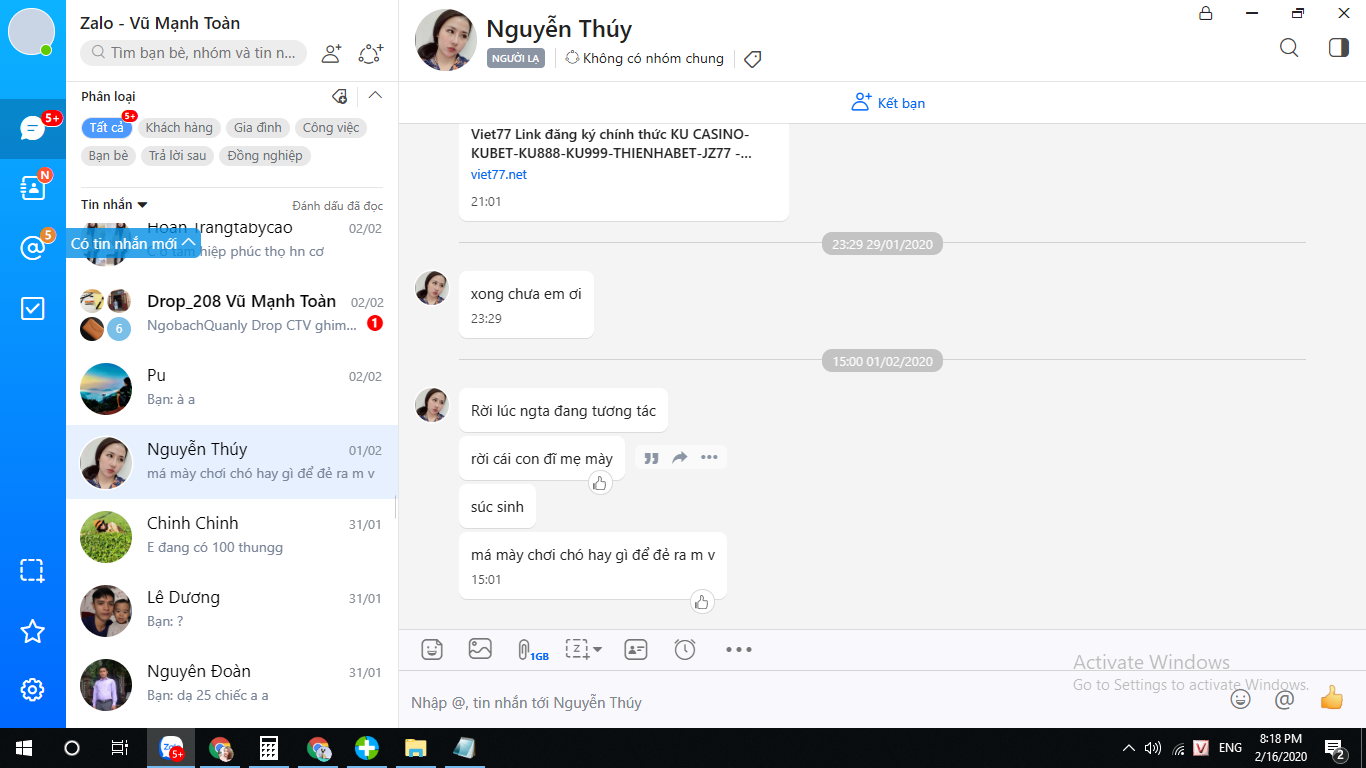The height and width of the screenshot is (768, 1366).
Task: Click your profile avatar in the sidebar
Action: pos(32,32)
